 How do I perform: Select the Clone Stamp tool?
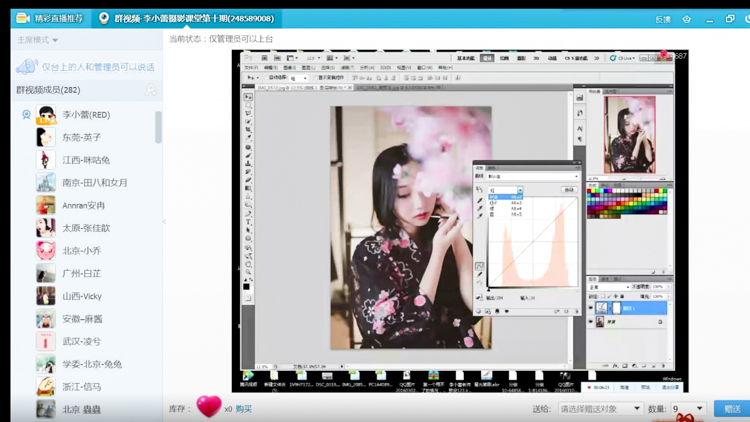(248, 163)
